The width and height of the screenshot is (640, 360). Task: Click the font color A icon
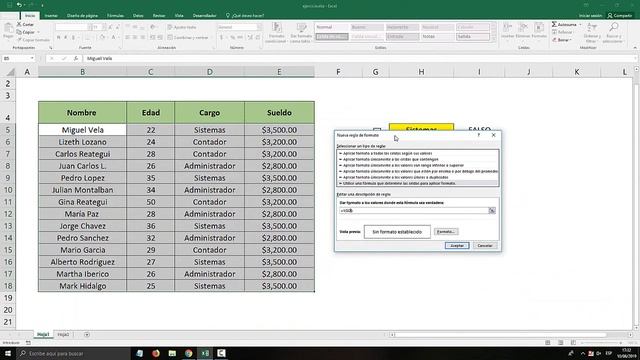tap(113, 38)
